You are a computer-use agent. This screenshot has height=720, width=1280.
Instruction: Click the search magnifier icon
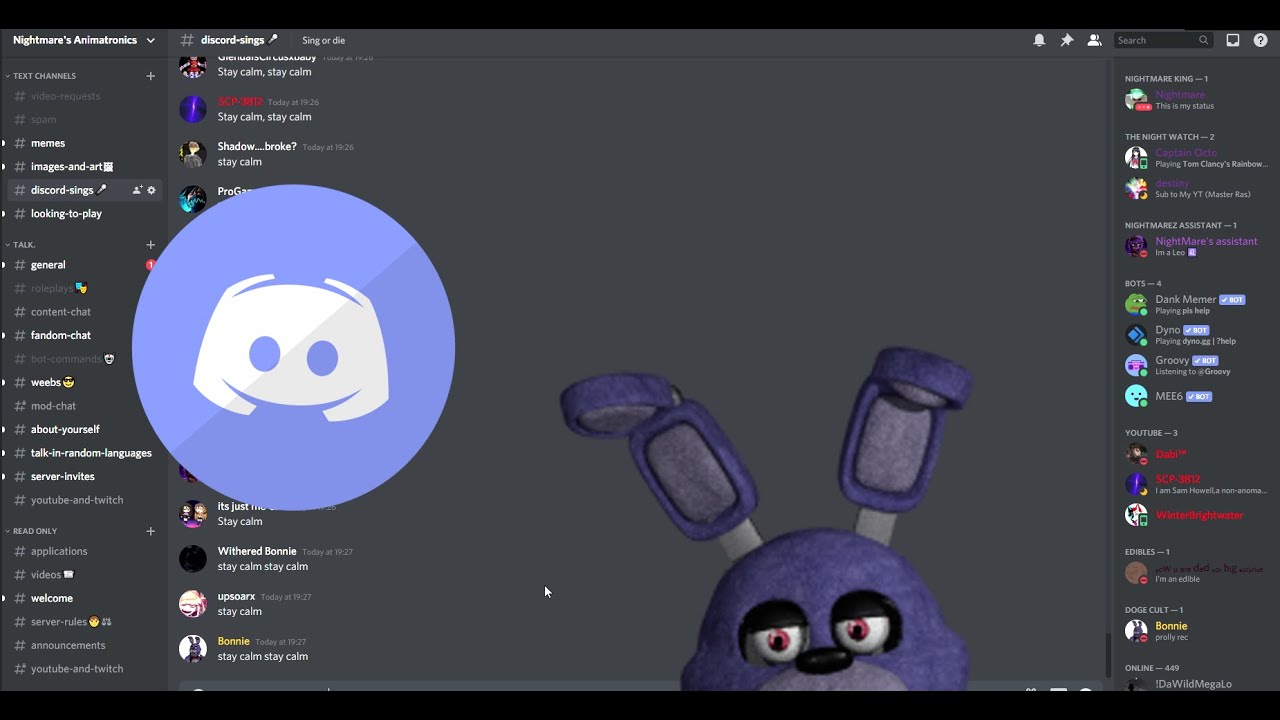(x=1203, y=40)
